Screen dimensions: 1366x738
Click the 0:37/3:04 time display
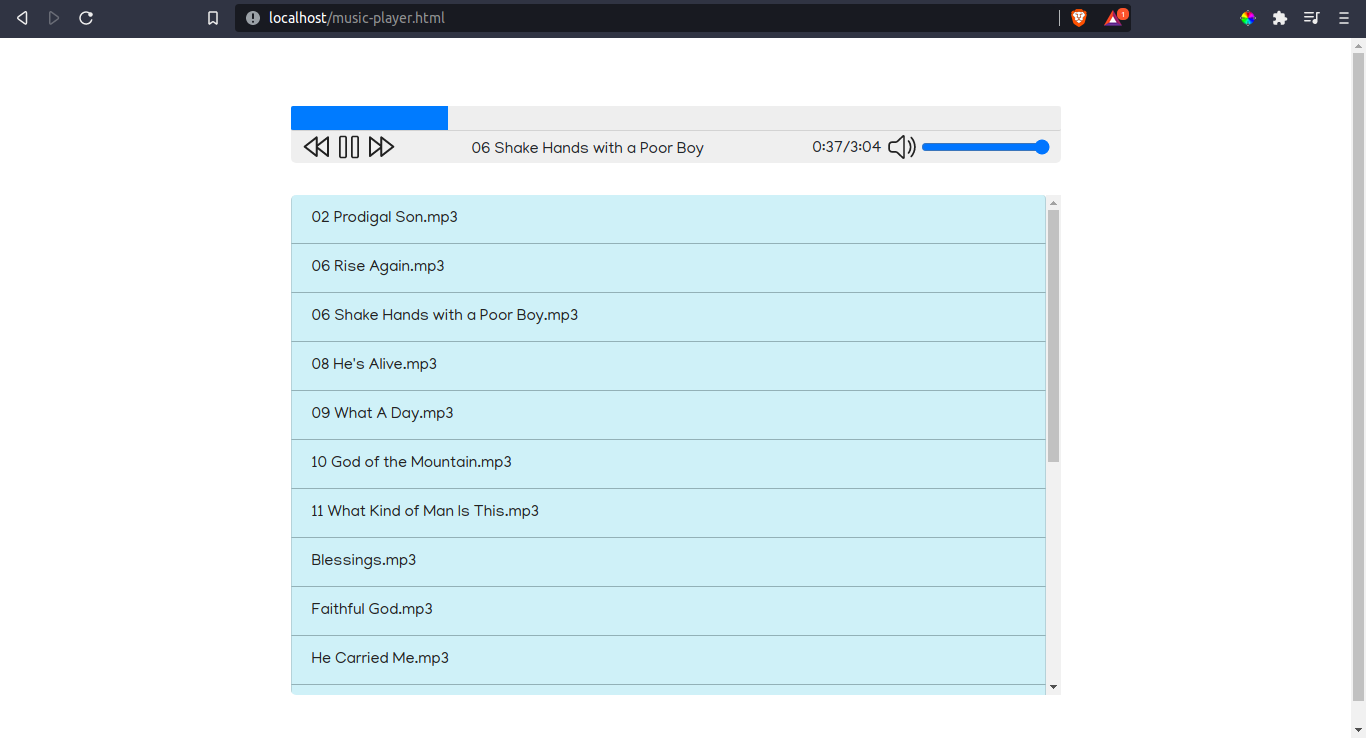[847, 147]
